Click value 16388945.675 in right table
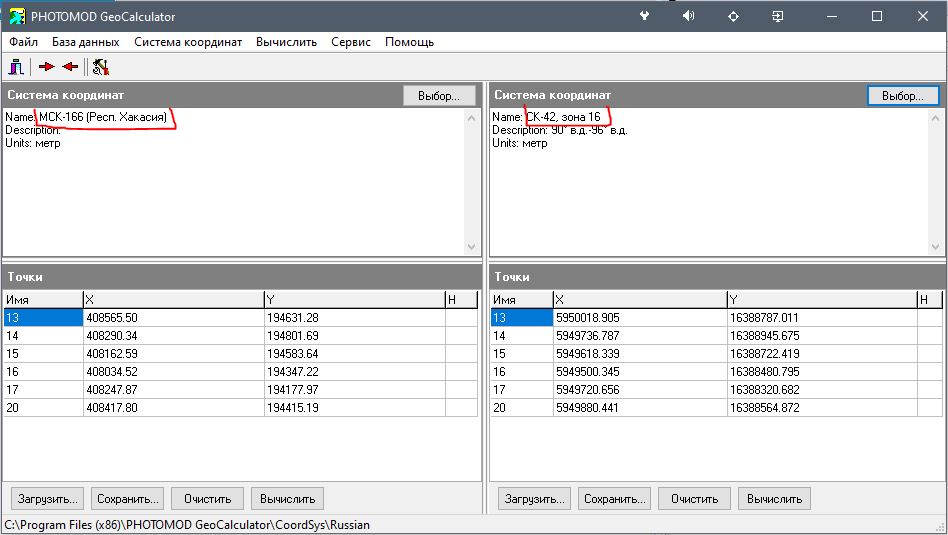Viewport: 948px width, 535px height. tap(765, 336)
